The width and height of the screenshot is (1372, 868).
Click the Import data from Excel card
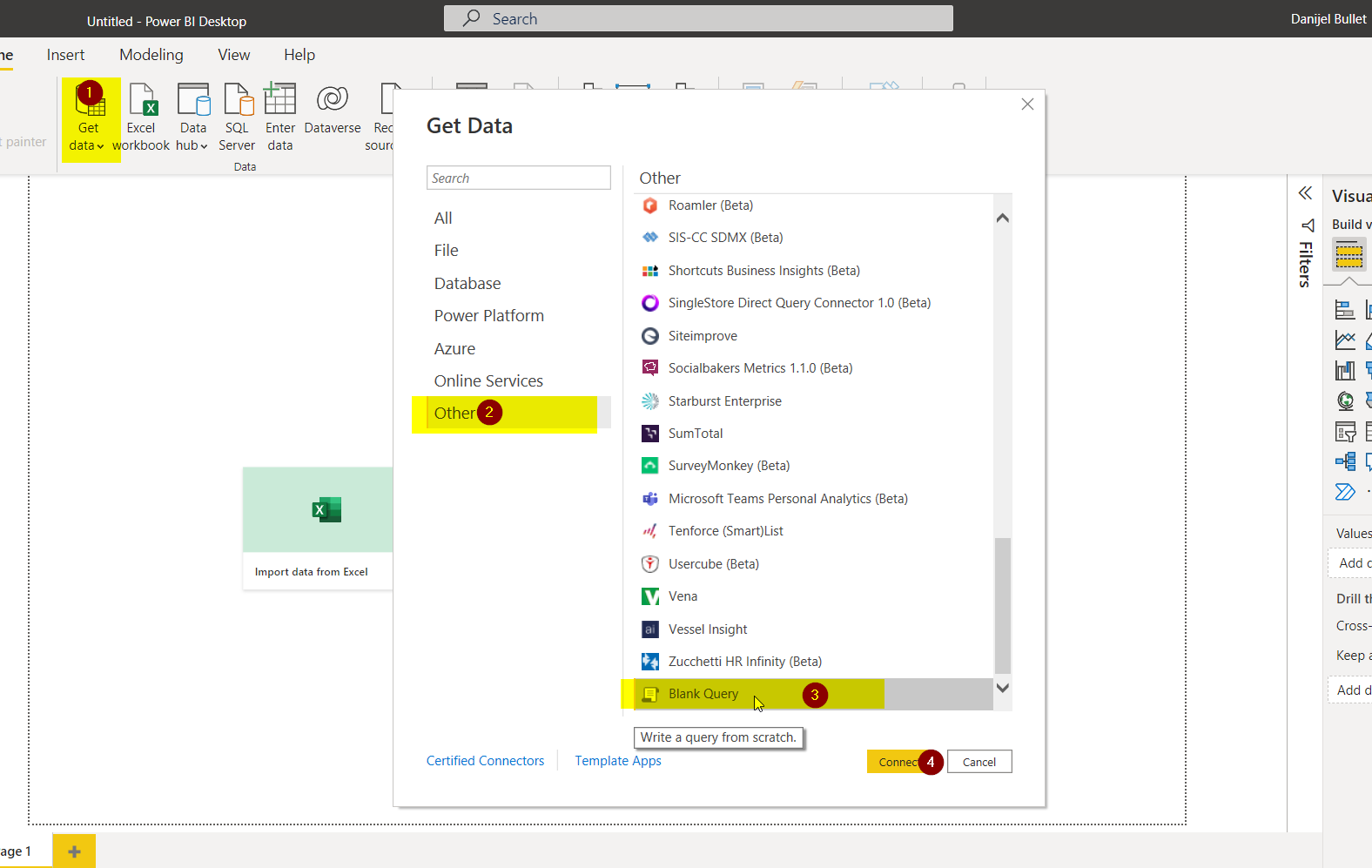click(x=318, y=528)
